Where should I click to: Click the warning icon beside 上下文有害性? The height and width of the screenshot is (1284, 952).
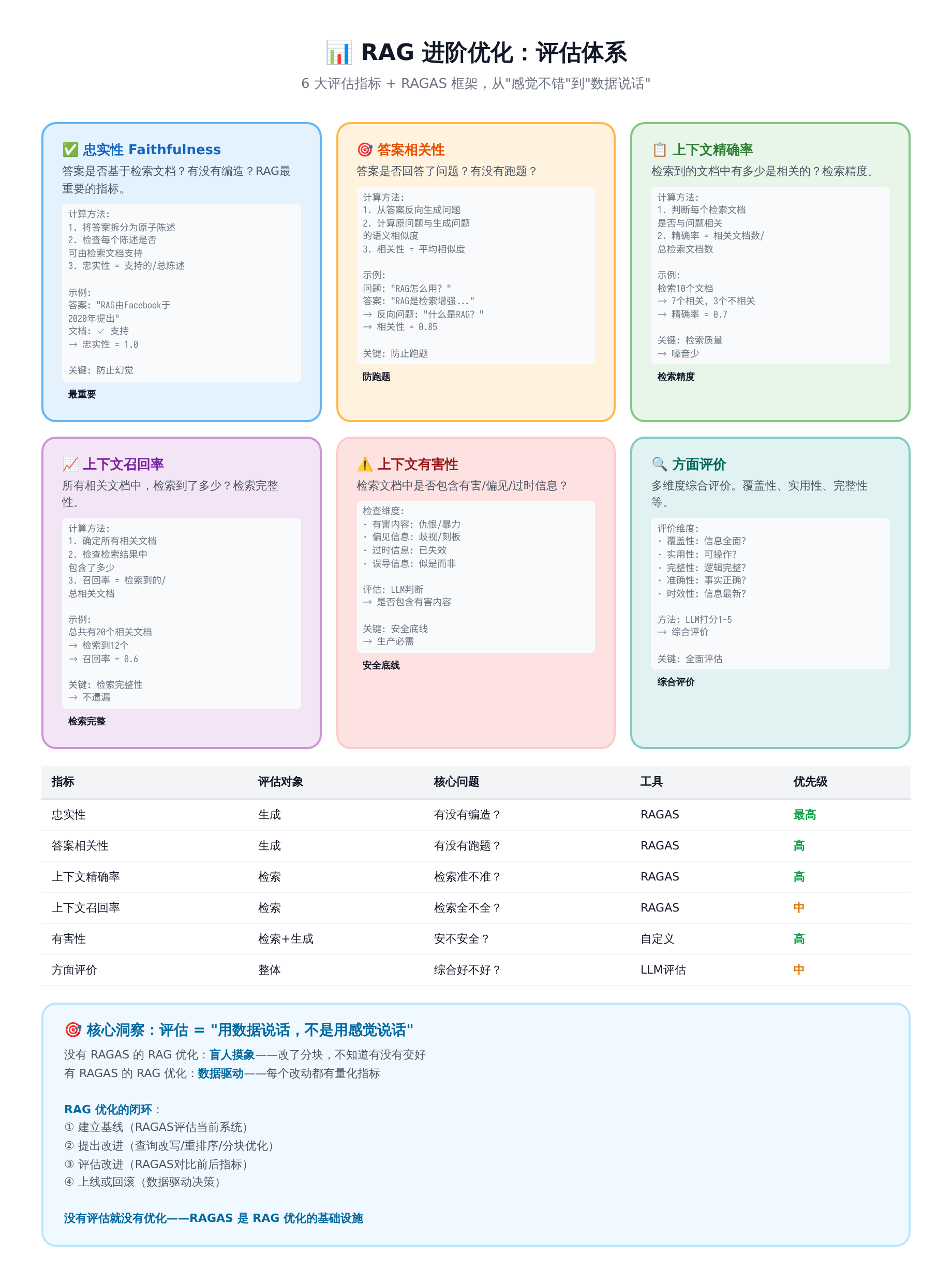point(364,464)
